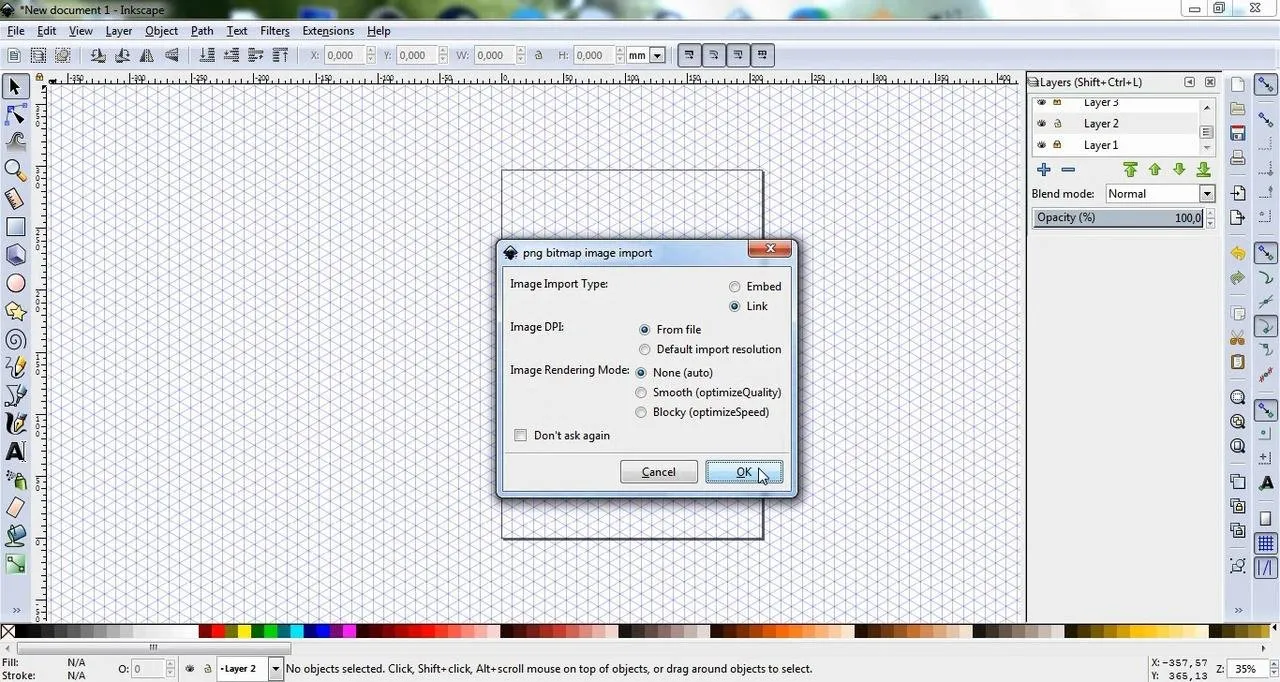Select the 3D Box tool
This screenshot has width=1280, height=682.
(x=15, y=256)
